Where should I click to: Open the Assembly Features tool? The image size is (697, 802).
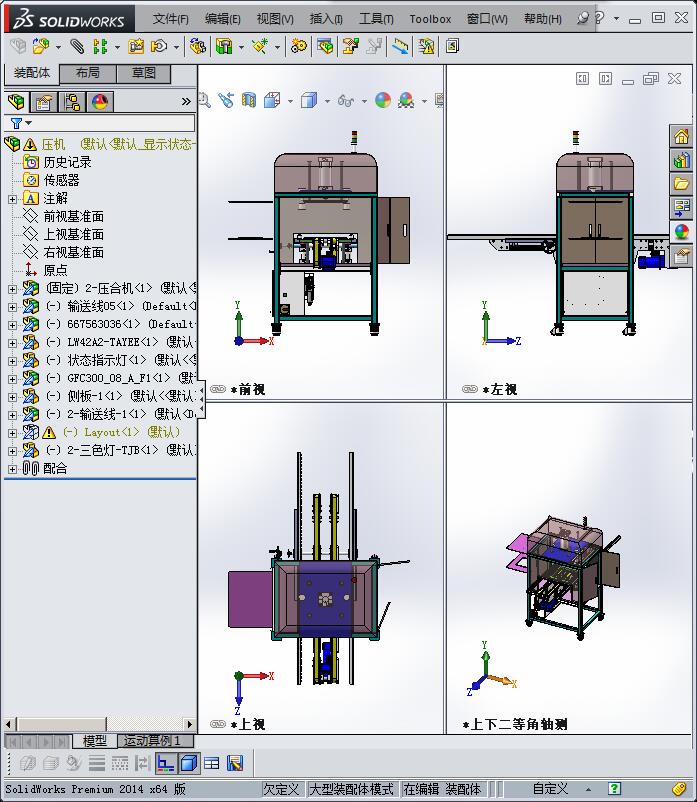(x=224, y=47)
